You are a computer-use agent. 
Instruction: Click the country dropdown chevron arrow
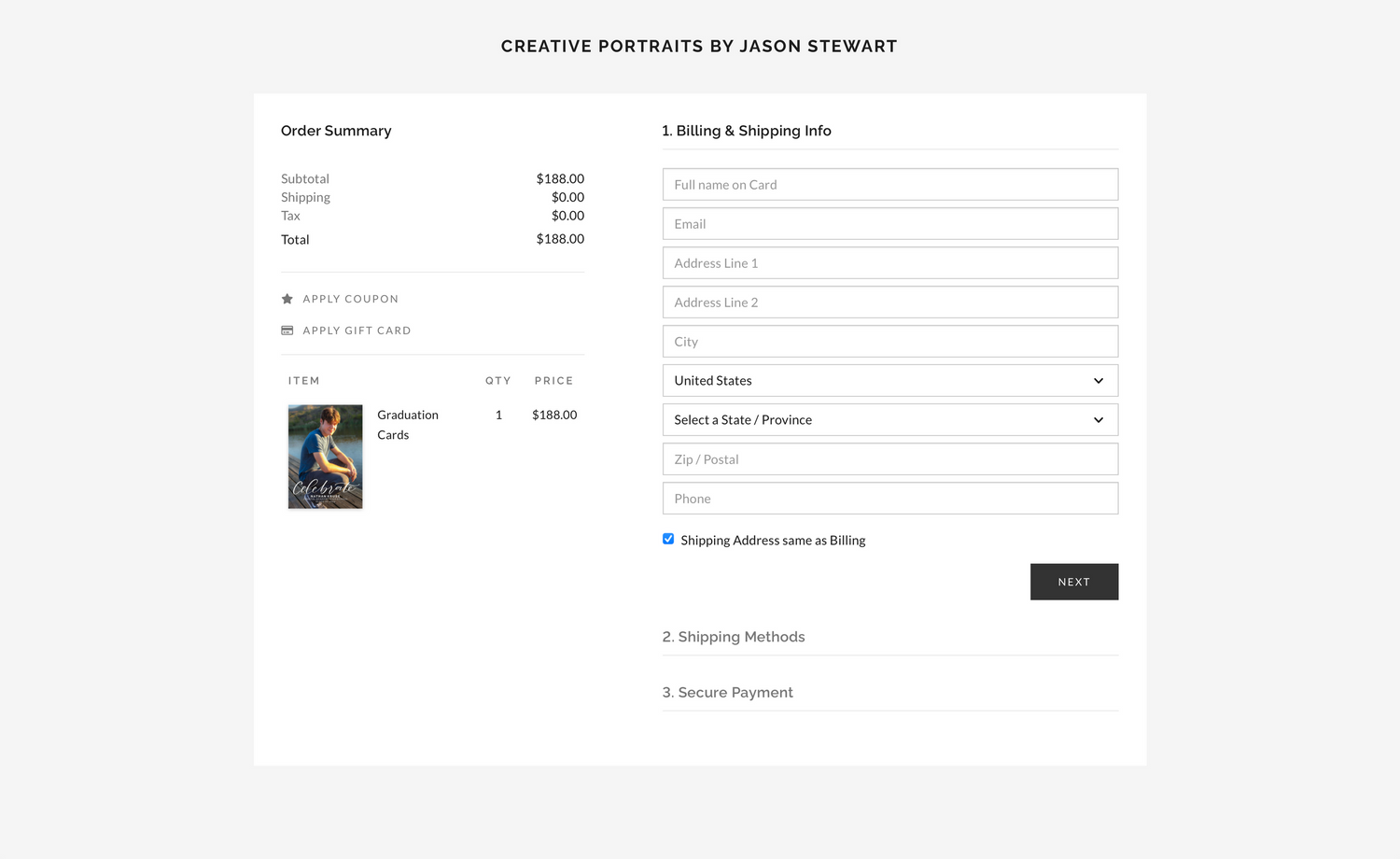click(x=1099, y=381)
